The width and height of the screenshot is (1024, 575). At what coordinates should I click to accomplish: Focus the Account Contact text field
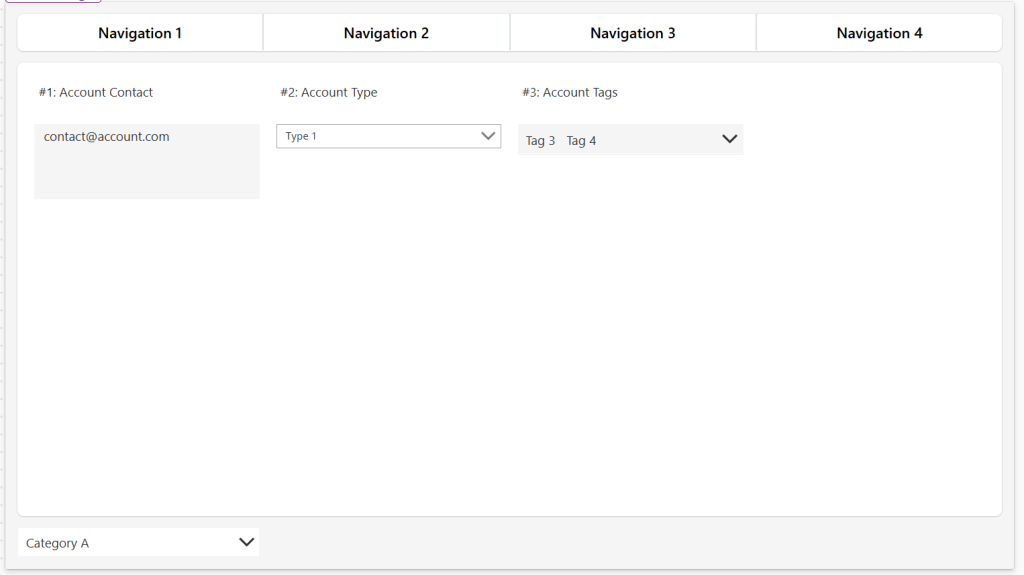coord(146,172)
